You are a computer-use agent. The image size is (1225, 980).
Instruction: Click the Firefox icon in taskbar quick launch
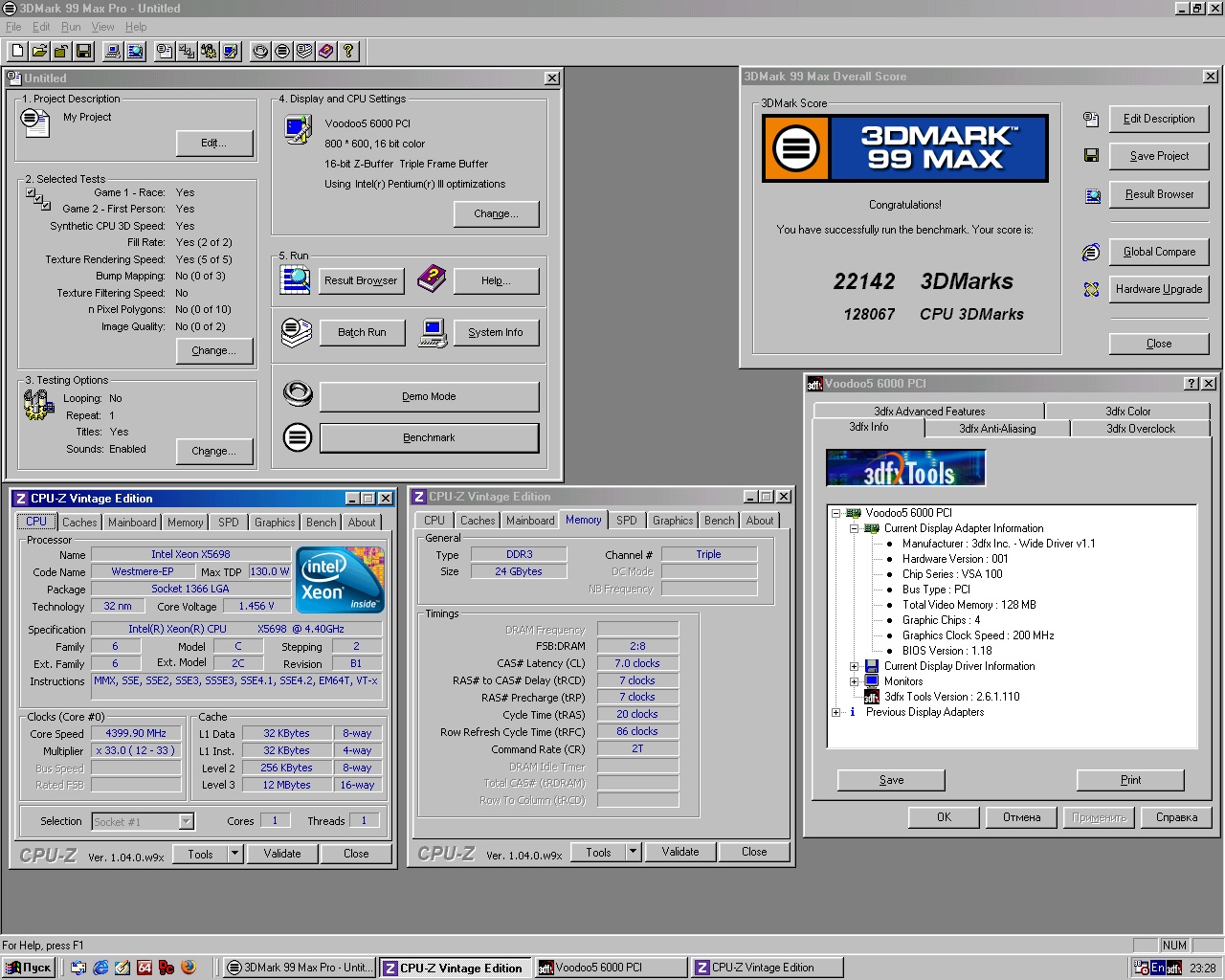point(189,968)
